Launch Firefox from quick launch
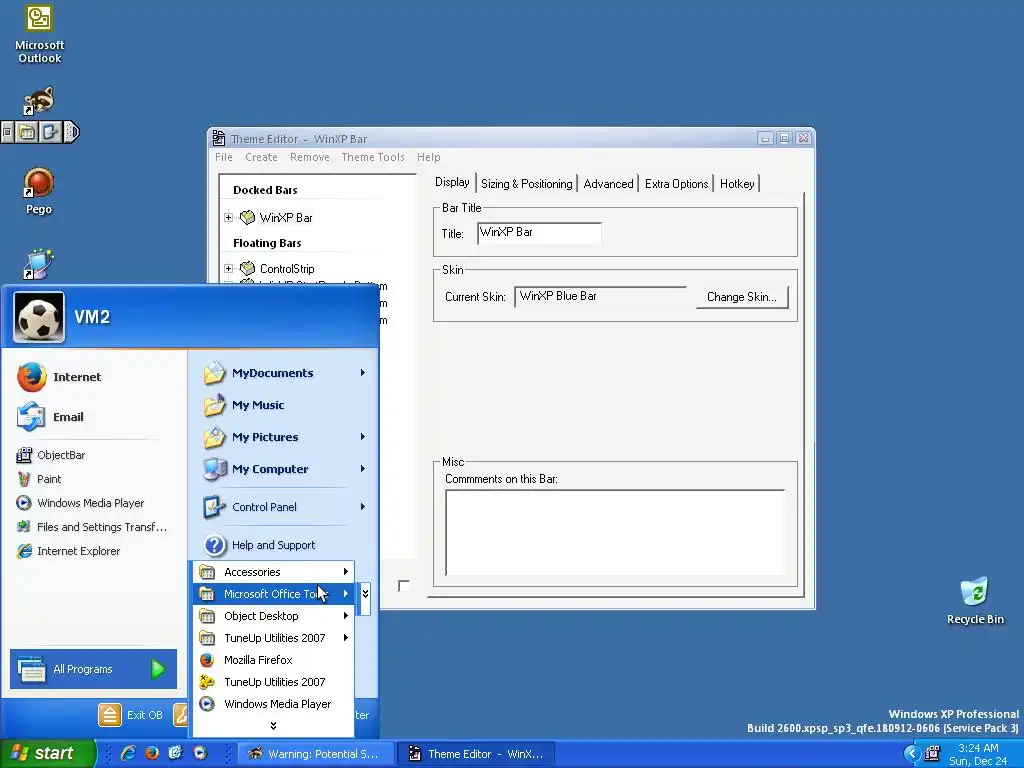This screenshot has width=1024, height=768. pyautogui.click(x=152, y=754)
